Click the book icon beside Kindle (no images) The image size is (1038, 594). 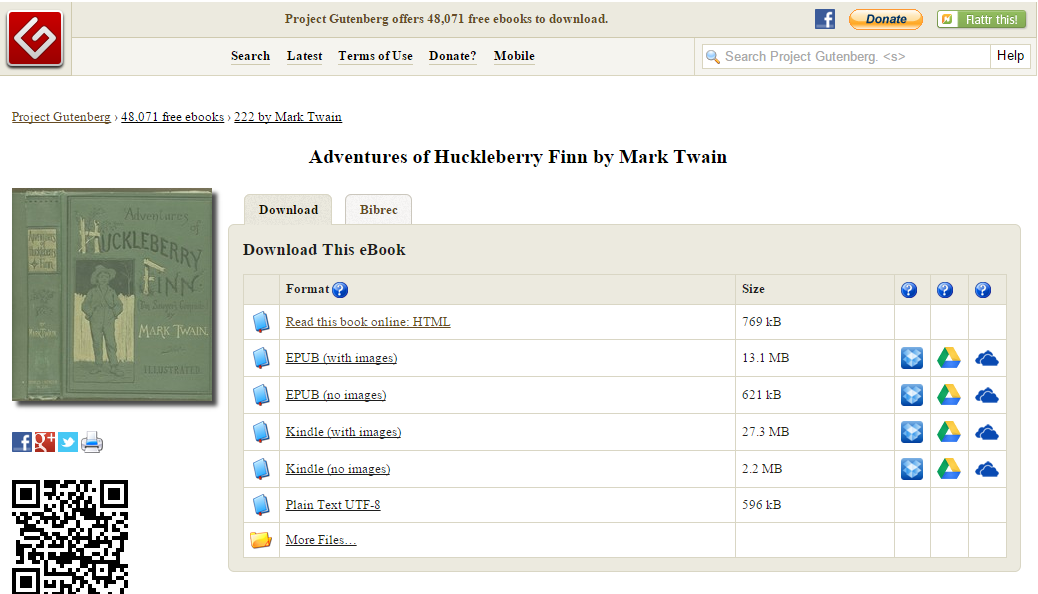pyautogui.click(x=261, y=470)
